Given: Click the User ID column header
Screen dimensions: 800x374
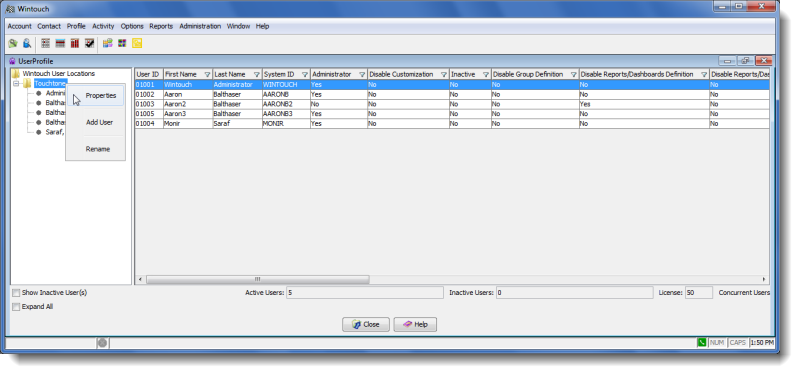Looking at the screenshot, I should 148,74.
